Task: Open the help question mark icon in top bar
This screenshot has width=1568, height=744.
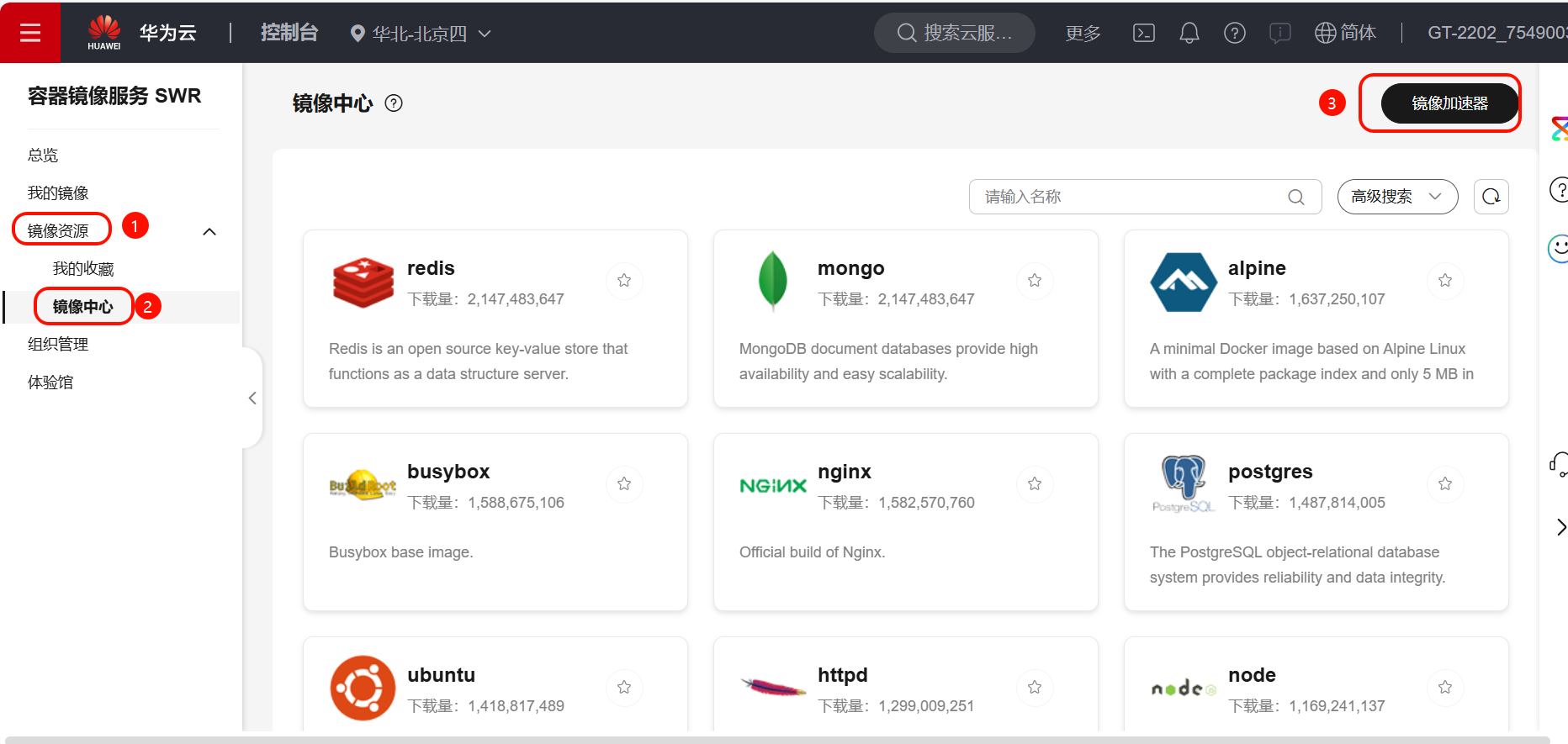Action: pyautogui.click(x=1235, y=33)
